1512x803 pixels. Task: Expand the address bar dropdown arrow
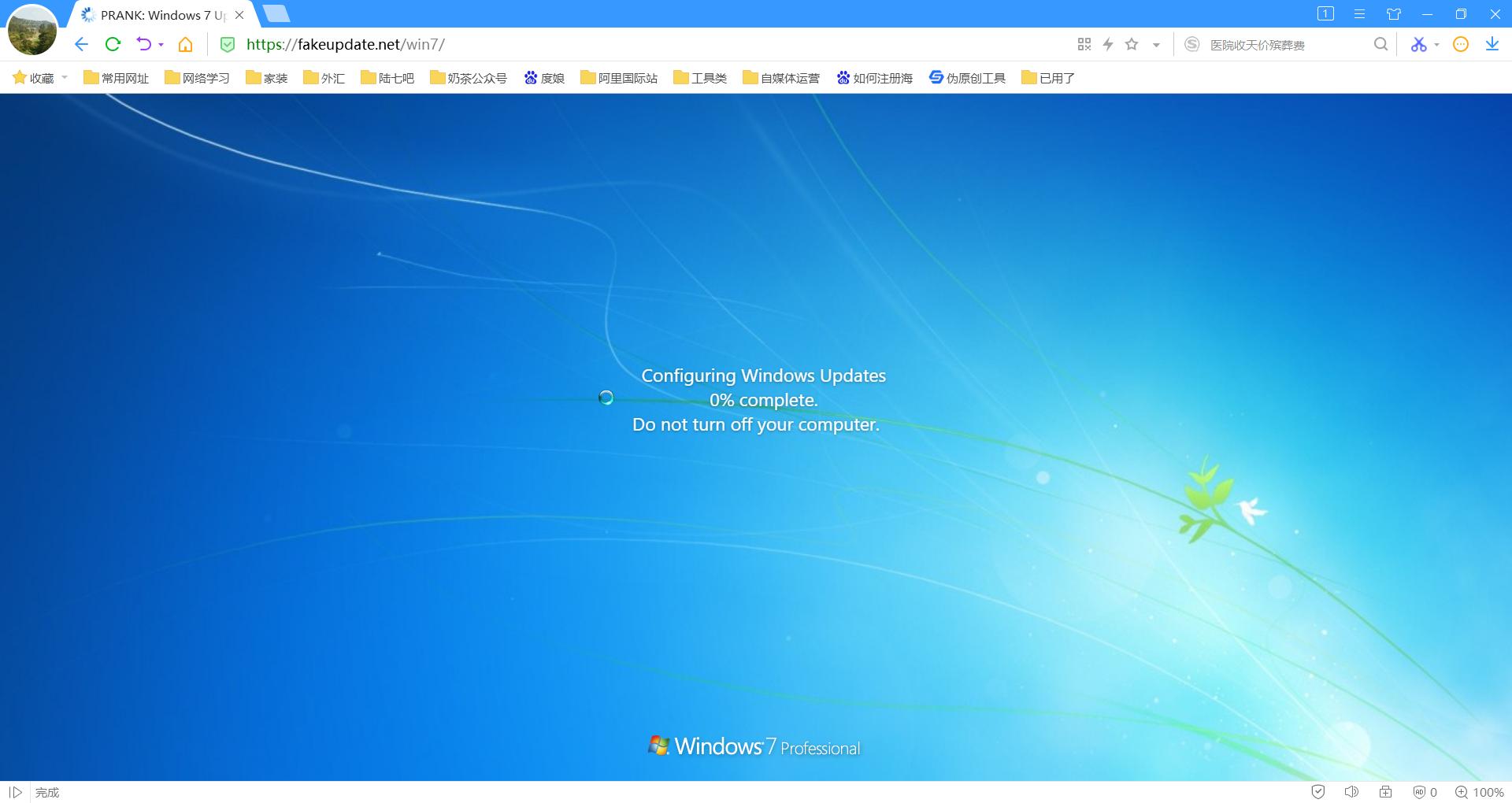[1156, 45]
